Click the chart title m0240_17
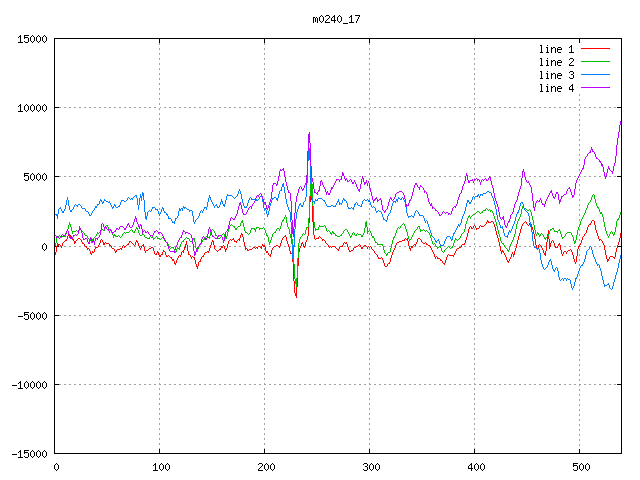This screenshot has height=480, width=640. 336,19
